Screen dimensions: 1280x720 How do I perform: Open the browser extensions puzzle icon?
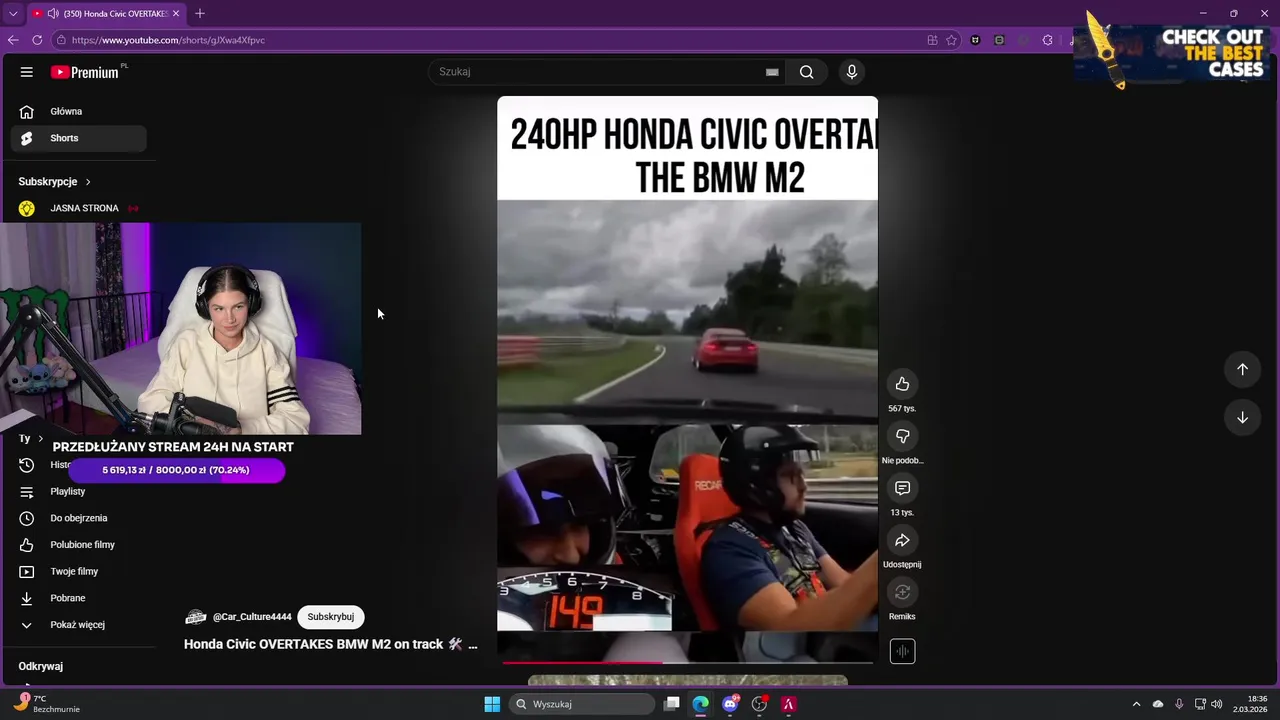pos(1047,40)
